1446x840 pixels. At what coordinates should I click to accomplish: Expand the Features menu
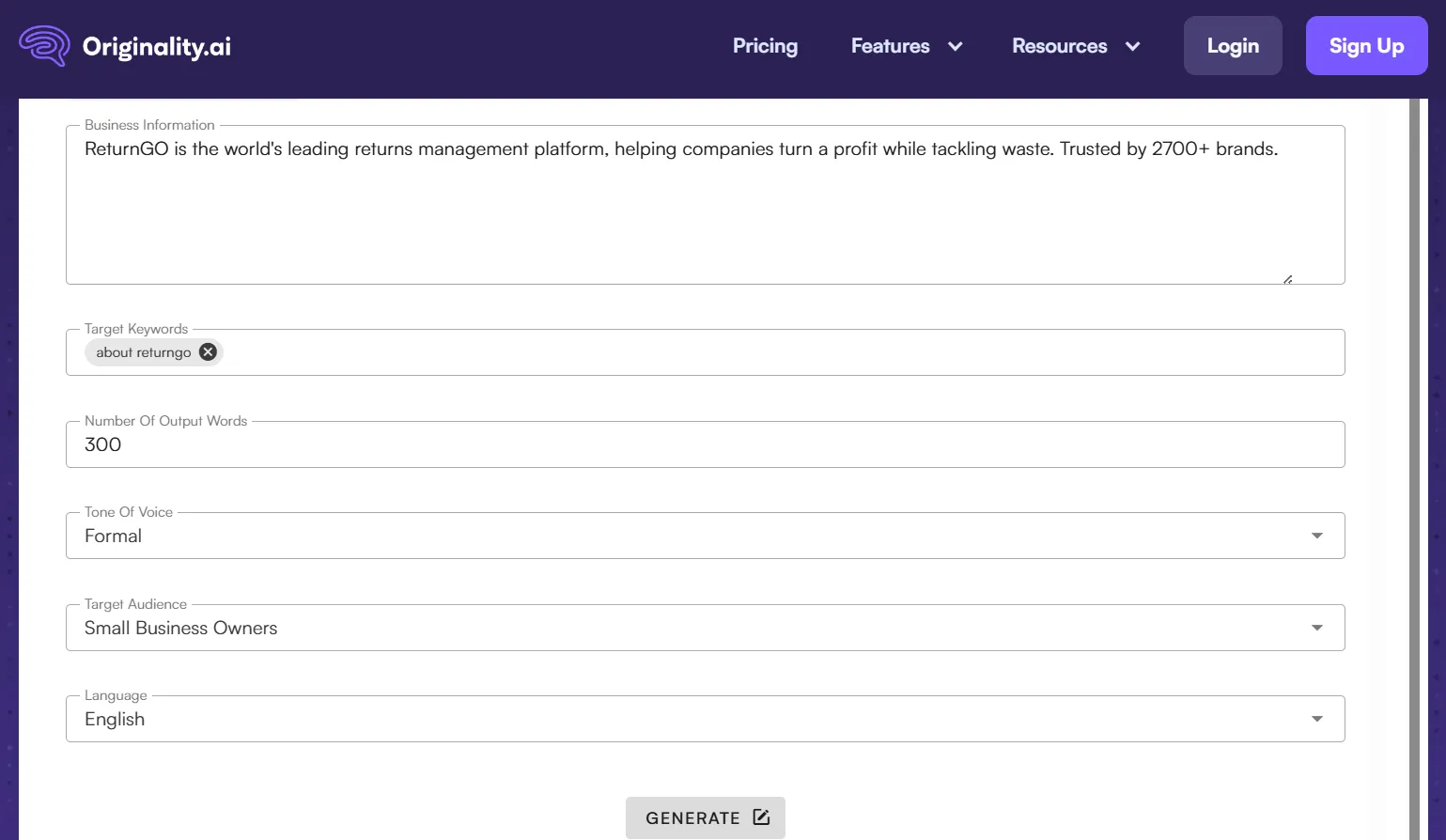907,46
